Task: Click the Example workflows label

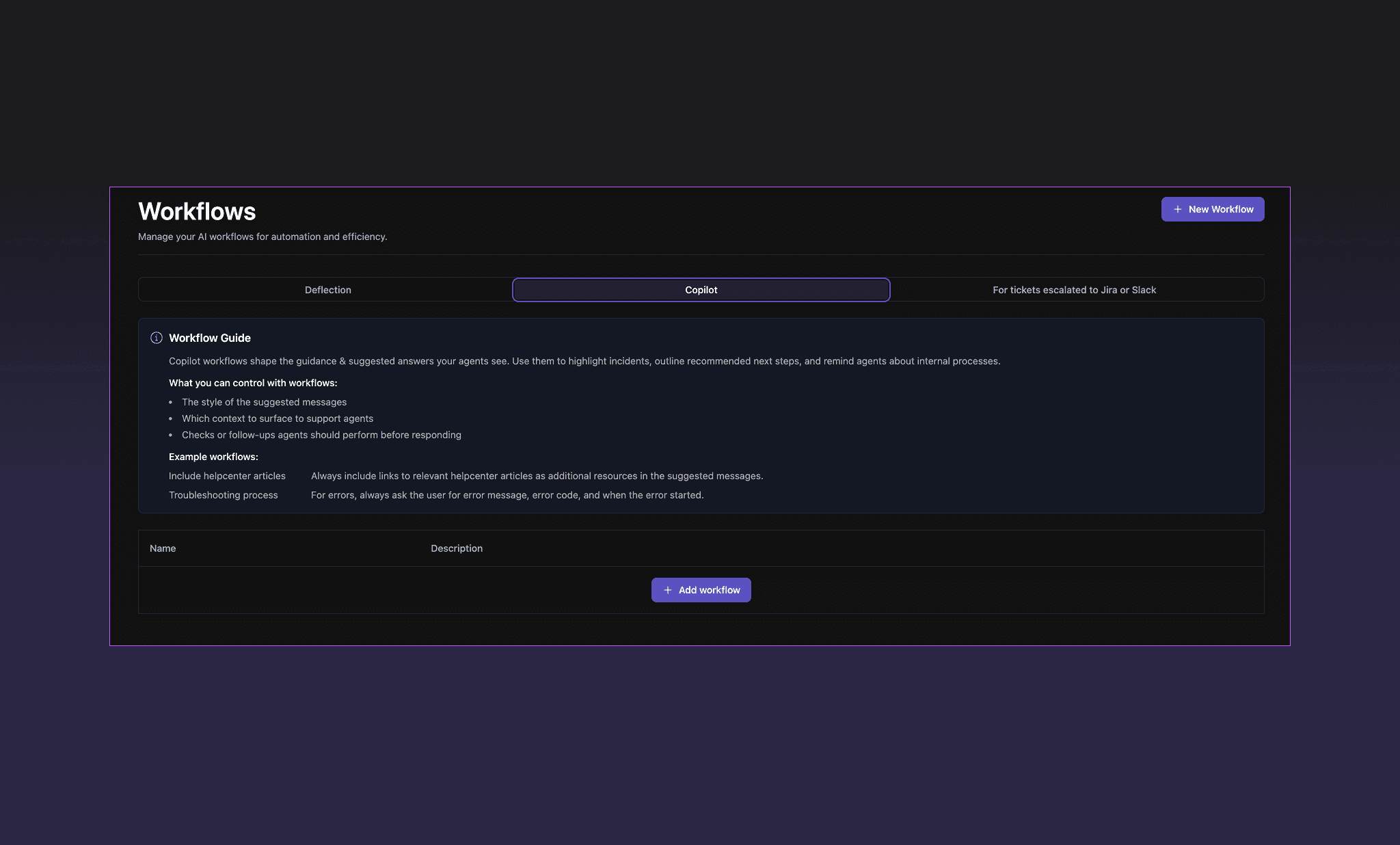Action: tap(213, 456)
